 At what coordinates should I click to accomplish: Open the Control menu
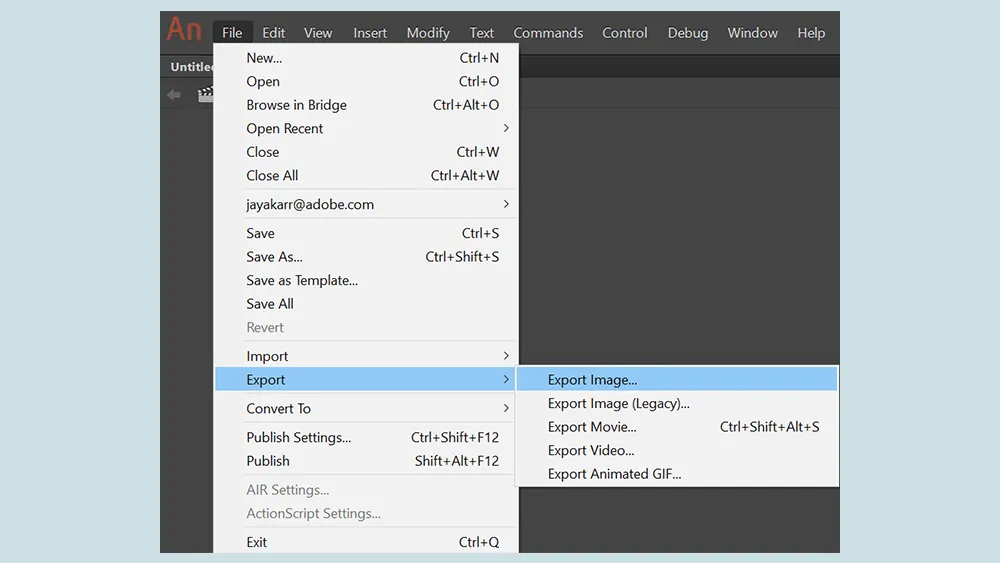point(624,33)
